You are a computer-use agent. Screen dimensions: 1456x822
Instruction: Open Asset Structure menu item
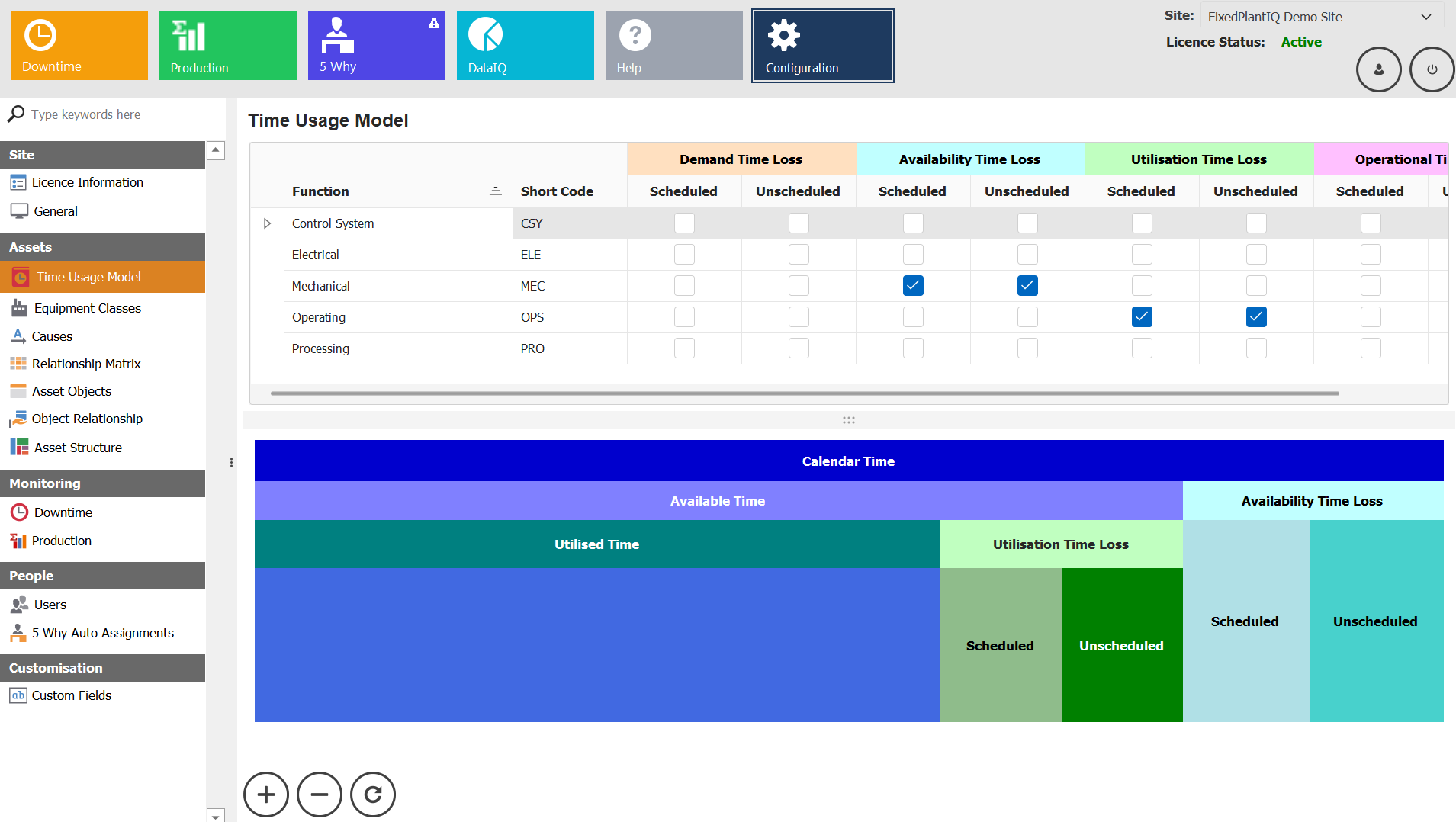coord(78,448)
